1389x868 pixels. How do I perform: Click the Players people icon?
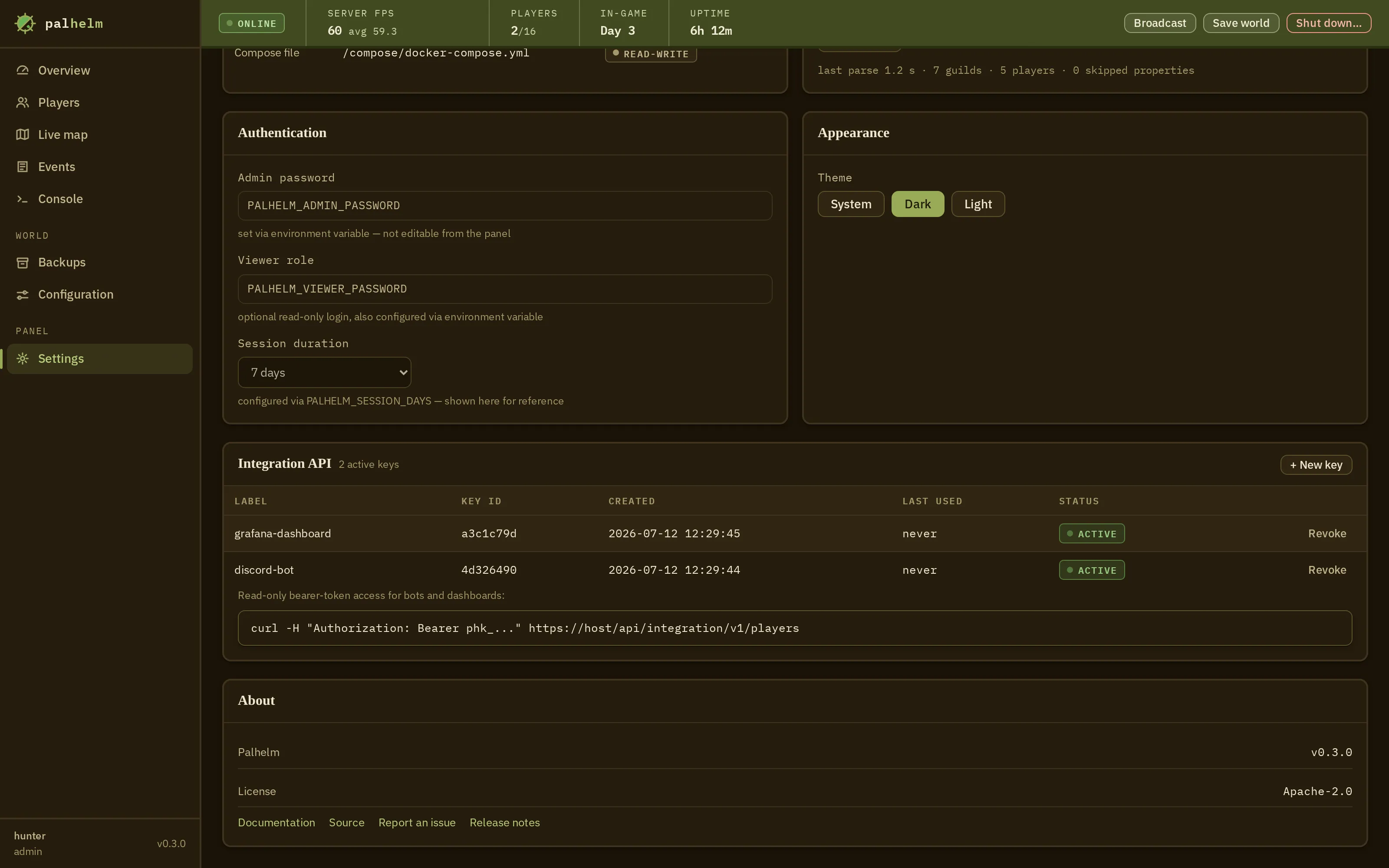(x=23, y=102)
